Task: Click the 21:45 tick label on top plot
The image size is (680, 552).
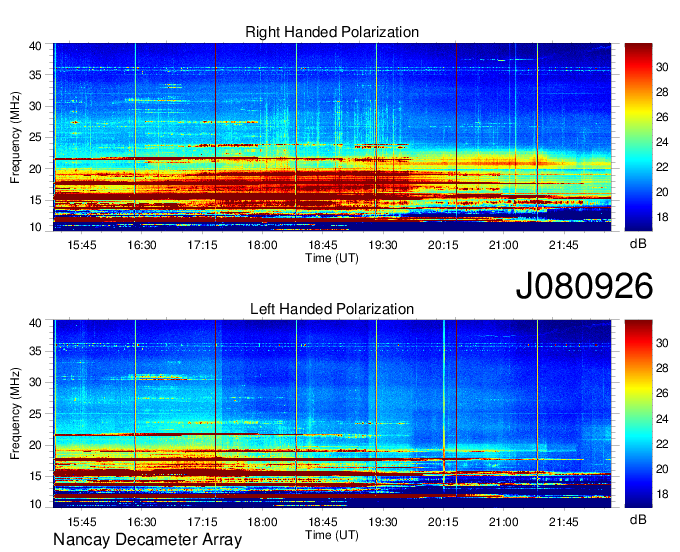Action: coord(564,245)
